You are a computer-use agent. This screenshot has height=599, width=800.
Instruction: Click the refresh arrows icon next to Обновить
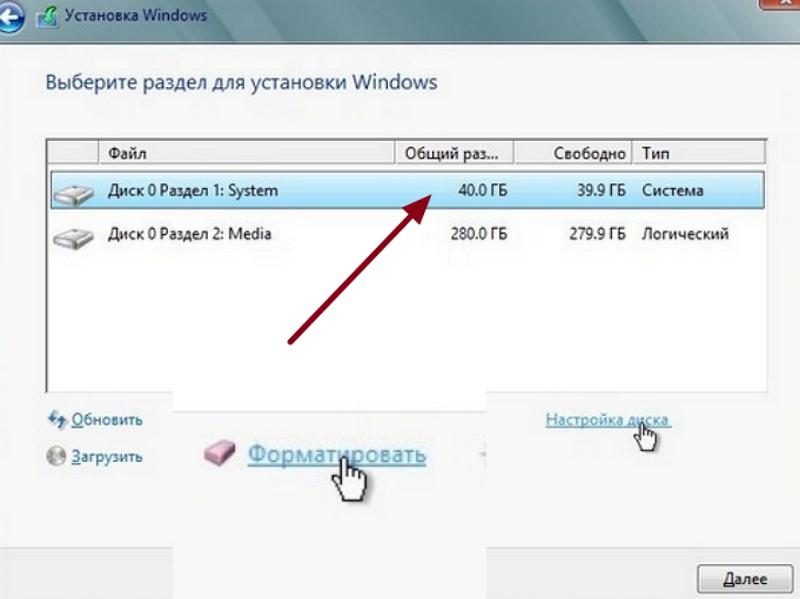[x=57, y=419]
